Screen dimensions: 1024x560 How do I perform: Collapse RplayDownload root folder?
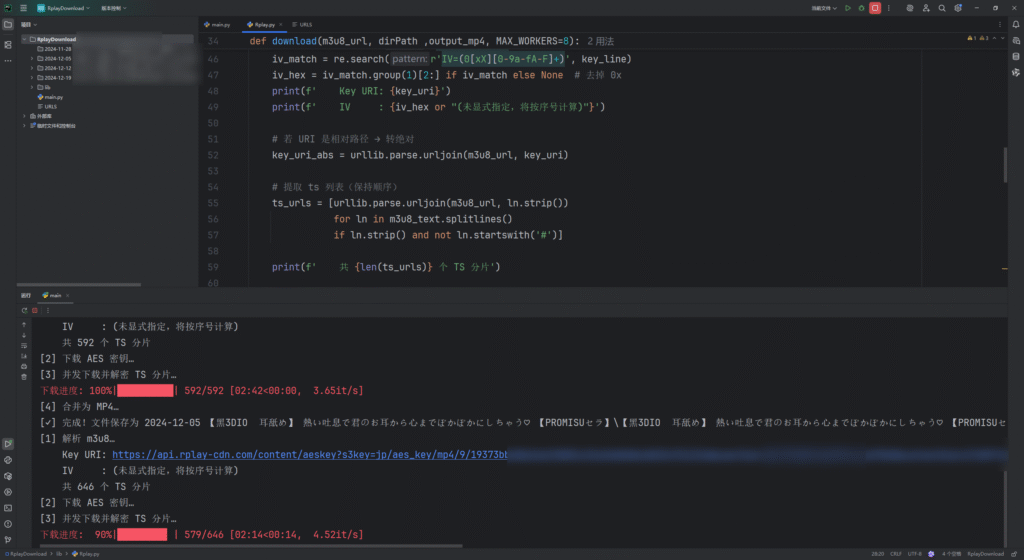click(x=25, y=39)
